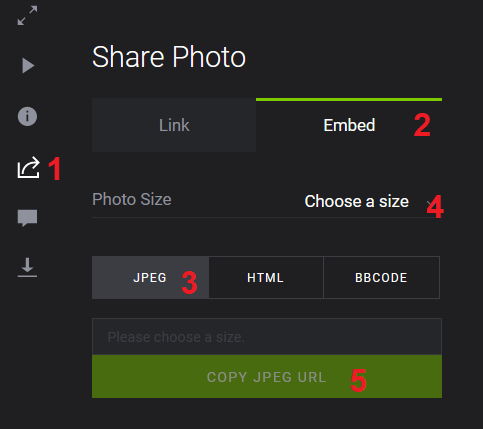Open comments with the speech bubble icon
Image resolution: width=483 pixels, height=429 pixels.
(x=27, y=218)
